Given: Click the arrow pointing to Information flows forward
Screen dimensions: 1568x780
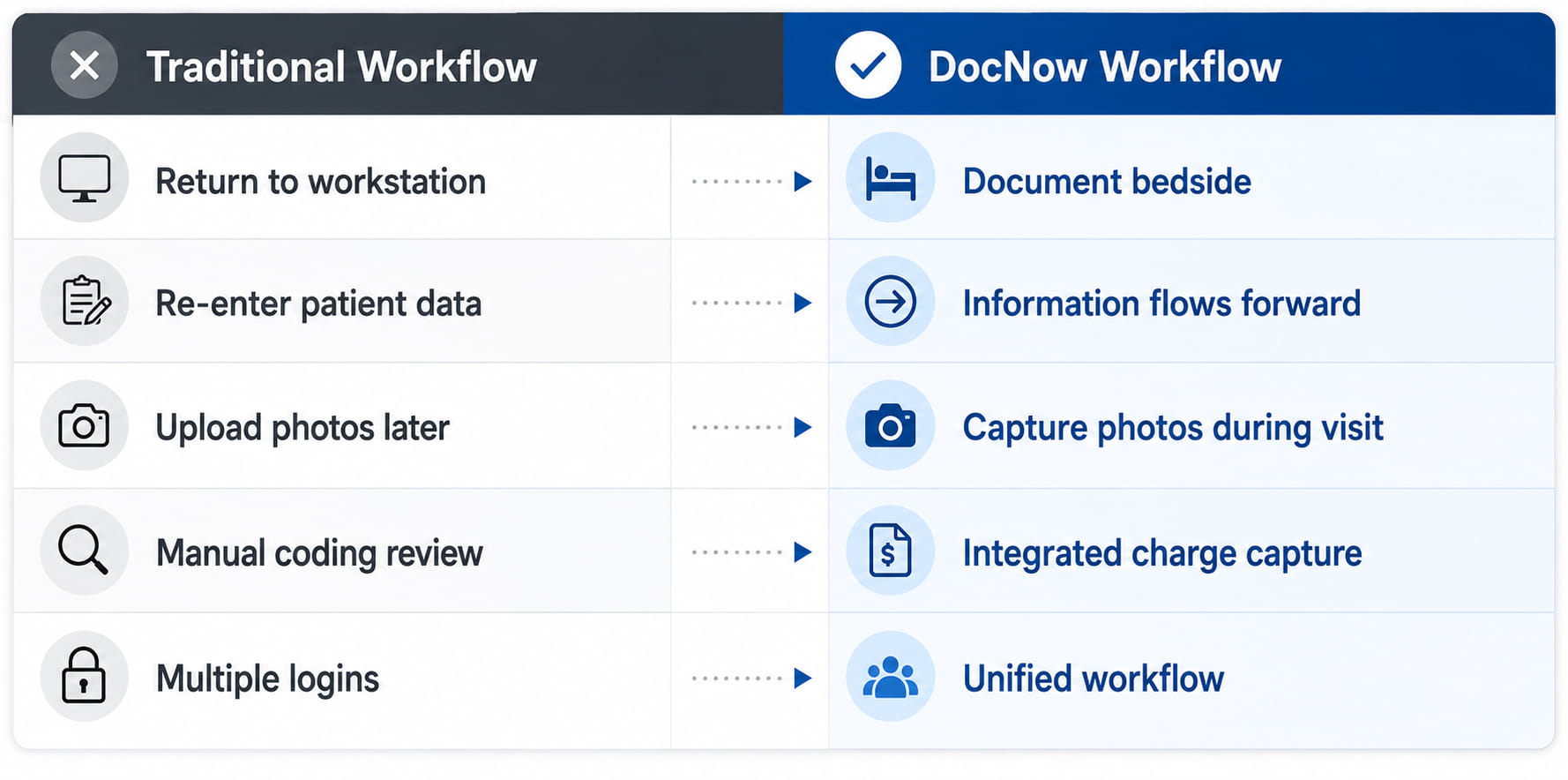Looking at the screenshot, I should click(x=751, y=304).
